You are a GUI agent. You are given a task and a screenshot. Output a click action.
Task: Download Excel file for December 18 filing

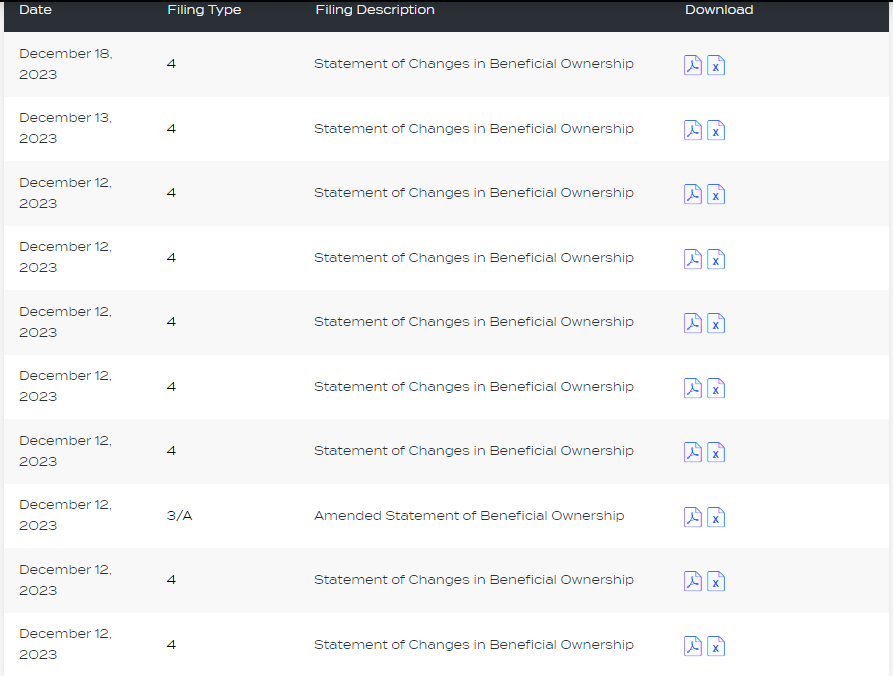tap(716, 66)
